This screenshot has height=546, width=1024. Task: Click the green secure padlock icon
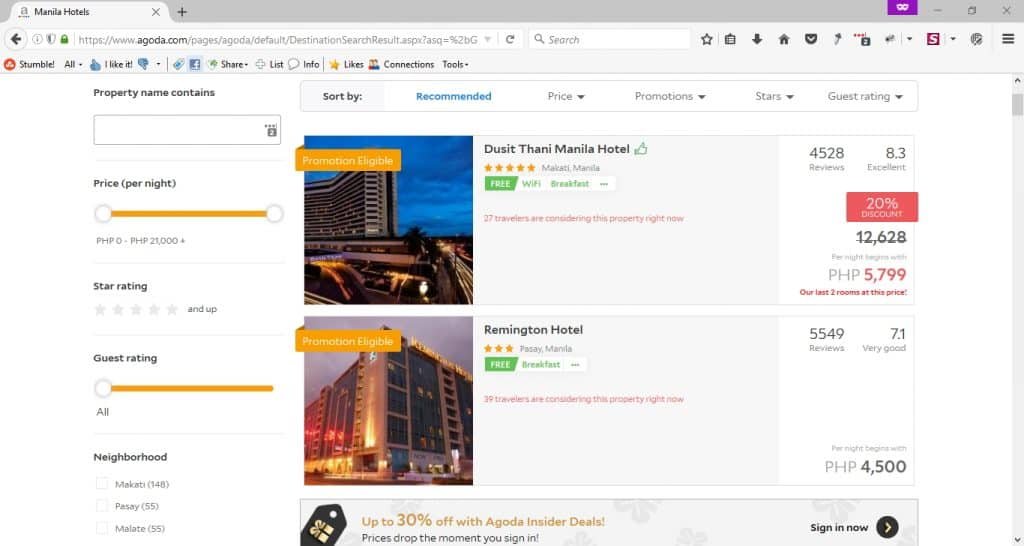coord(64,39)
